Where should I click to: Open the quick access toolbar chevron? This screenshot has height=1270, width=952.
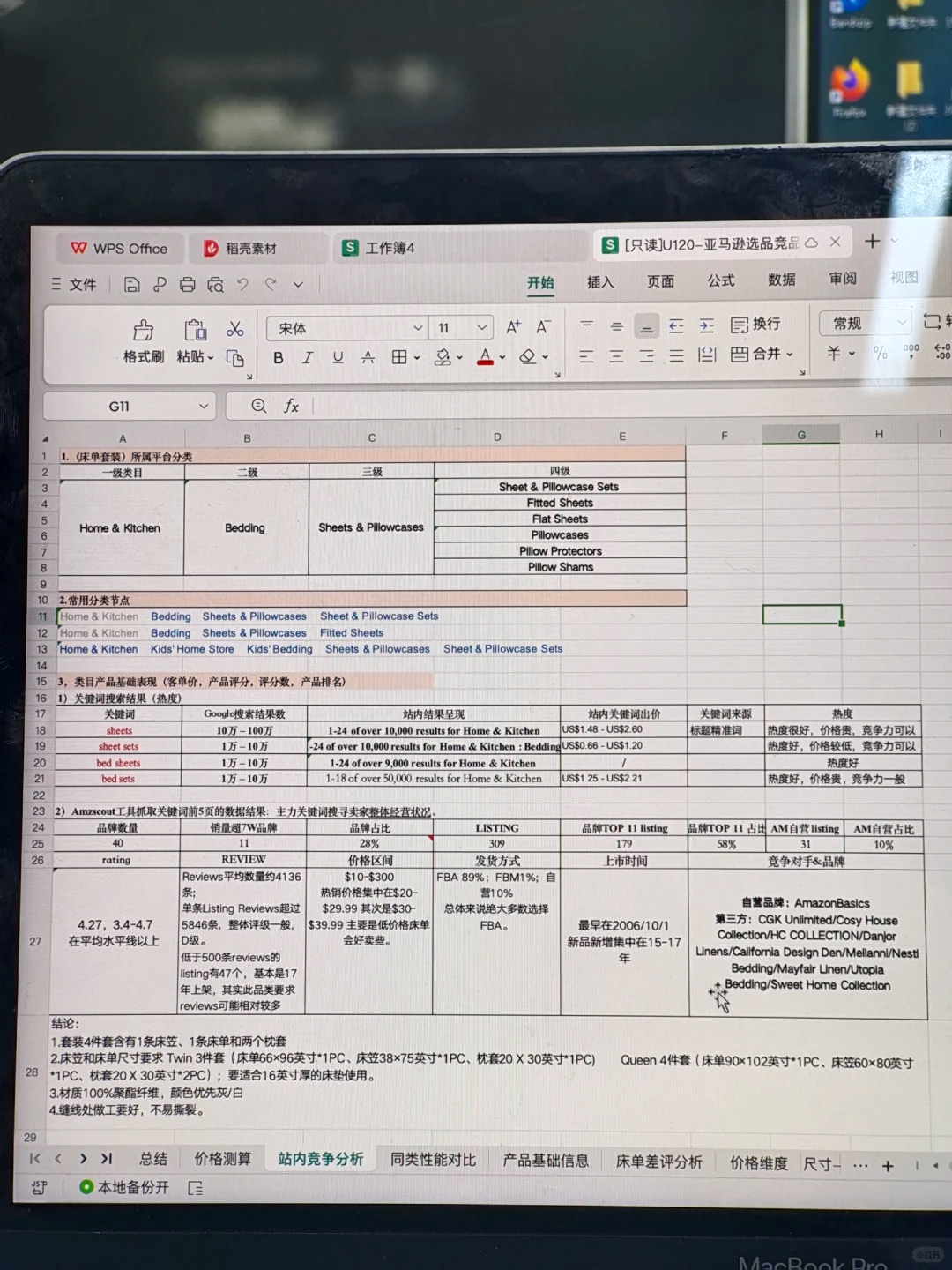[x=298, y=285]
